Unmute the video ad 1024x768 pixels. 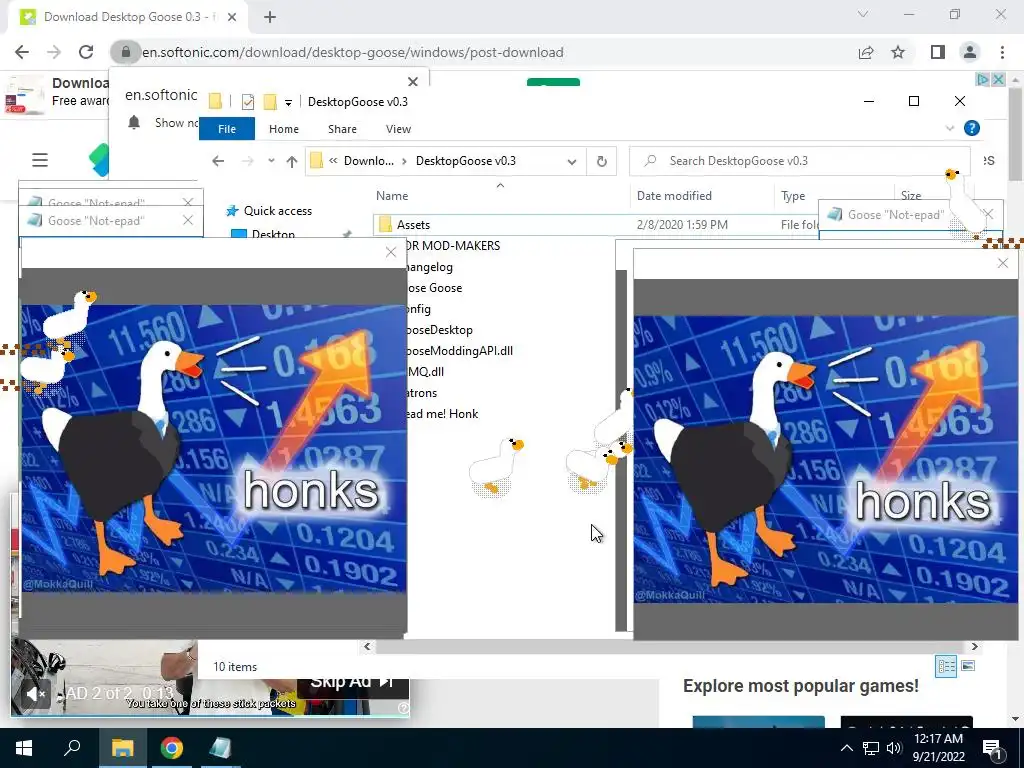[x=35, y=694]
